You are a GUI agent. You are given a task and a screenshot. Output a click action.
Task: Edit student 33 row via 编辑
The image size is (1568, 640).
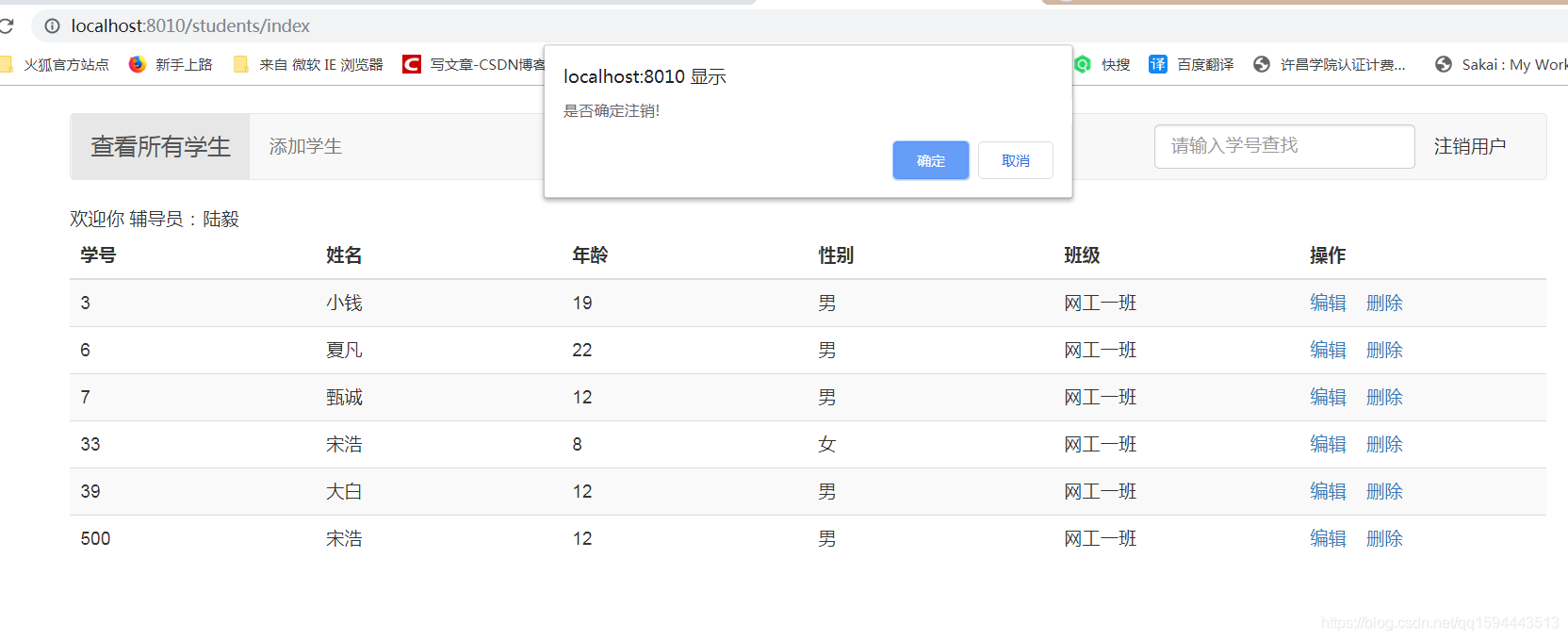pyautogui.click(x=1328, y=444)
